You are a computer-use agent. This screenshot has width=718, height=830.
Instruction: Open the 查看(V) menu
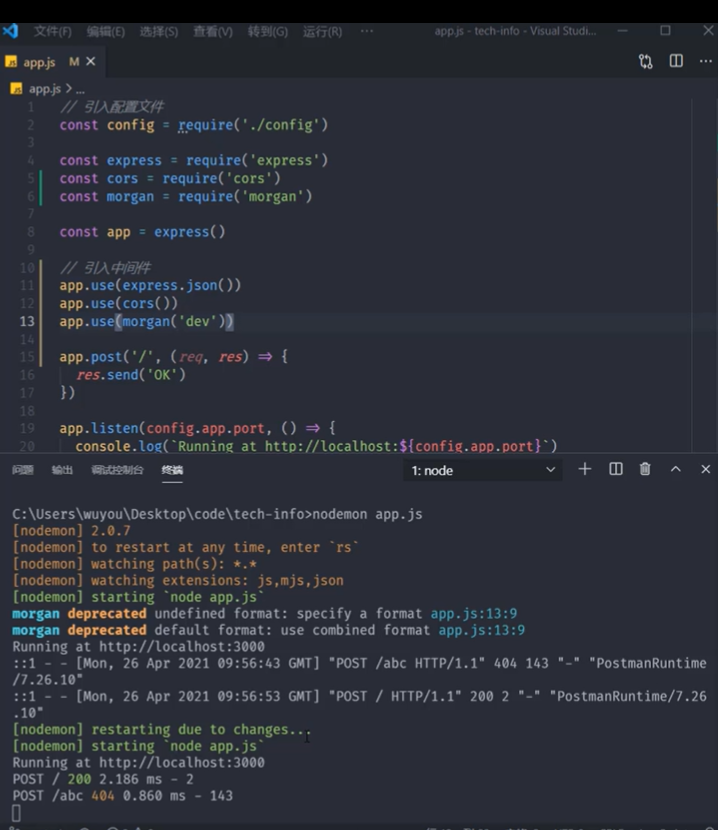[213, 32]
